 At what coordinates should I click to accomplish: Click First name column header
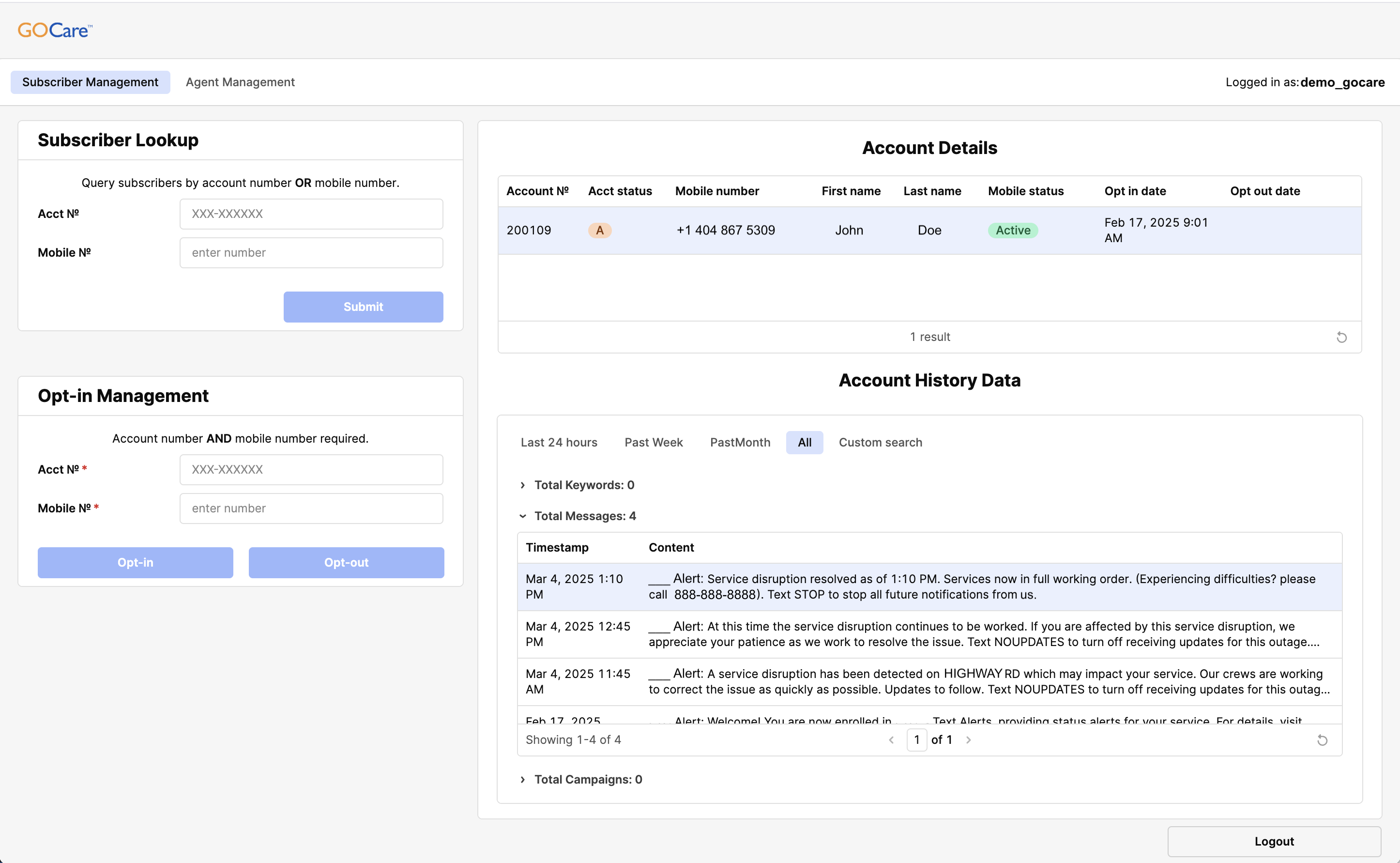851,191
